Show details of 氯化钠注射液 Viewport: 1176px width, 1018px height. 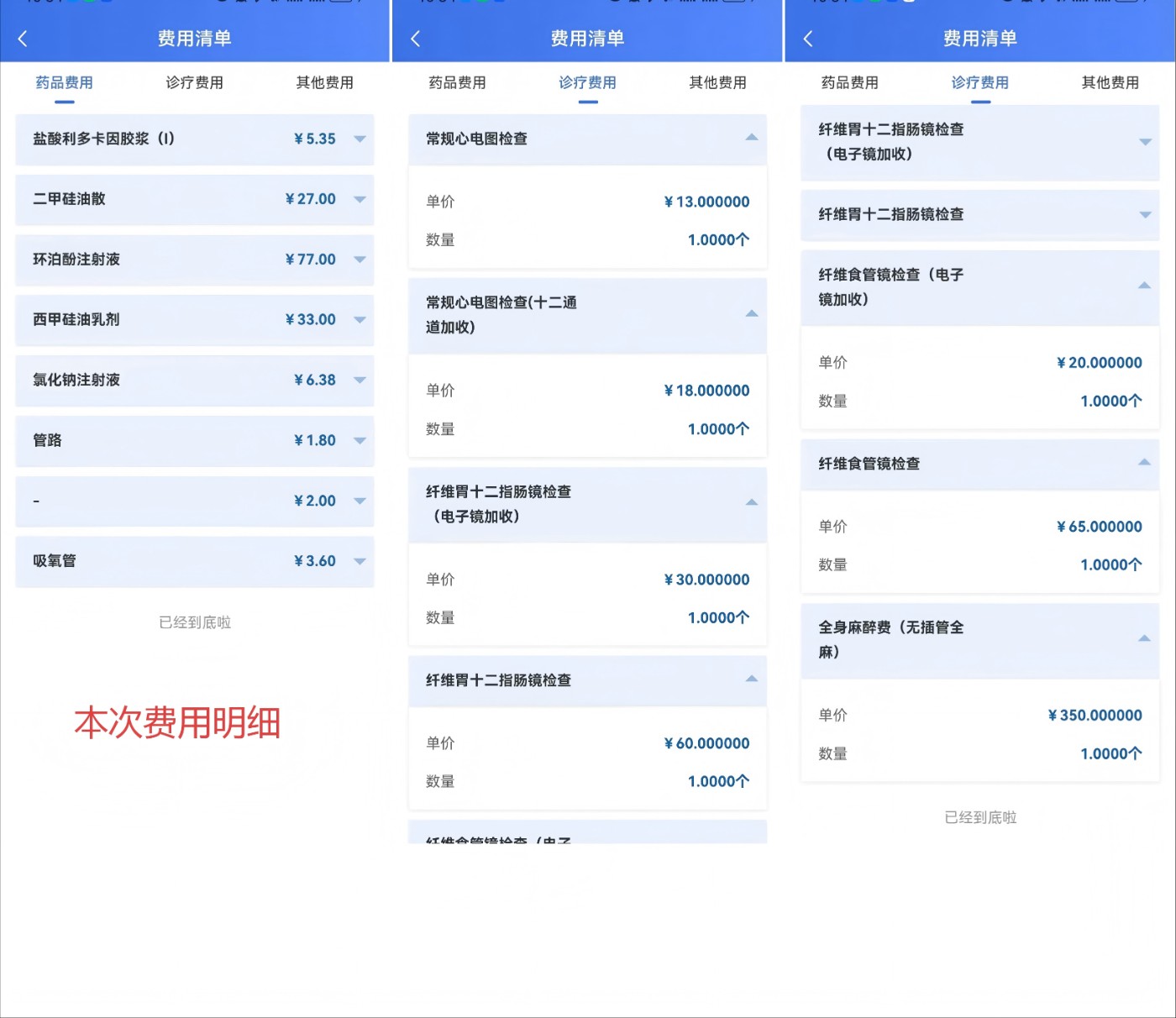[360, 380]
